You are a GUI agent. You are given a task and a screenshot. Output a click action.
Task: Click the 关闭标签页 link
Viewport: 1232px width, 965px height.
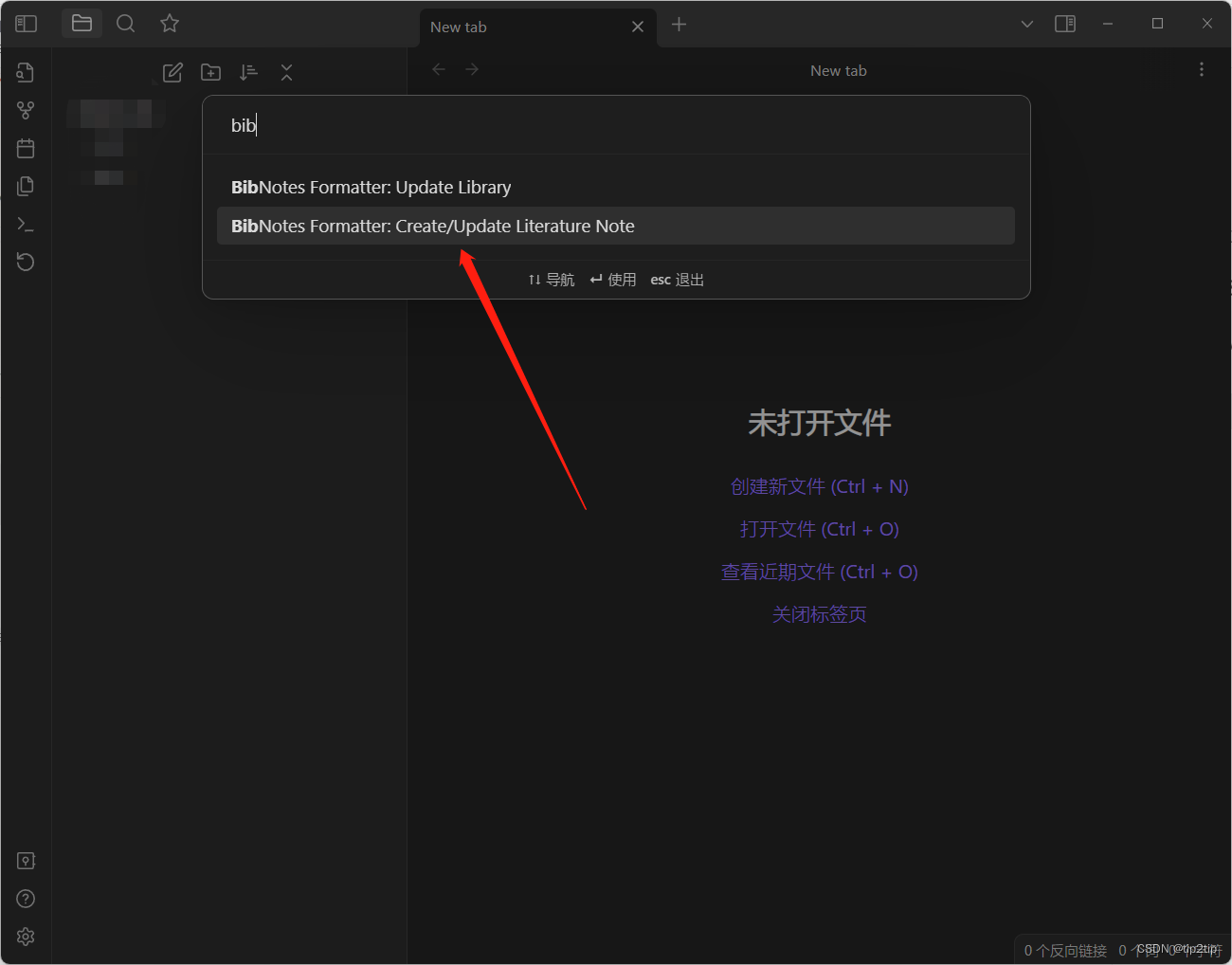pyautogui.click(x=820, y=614)
